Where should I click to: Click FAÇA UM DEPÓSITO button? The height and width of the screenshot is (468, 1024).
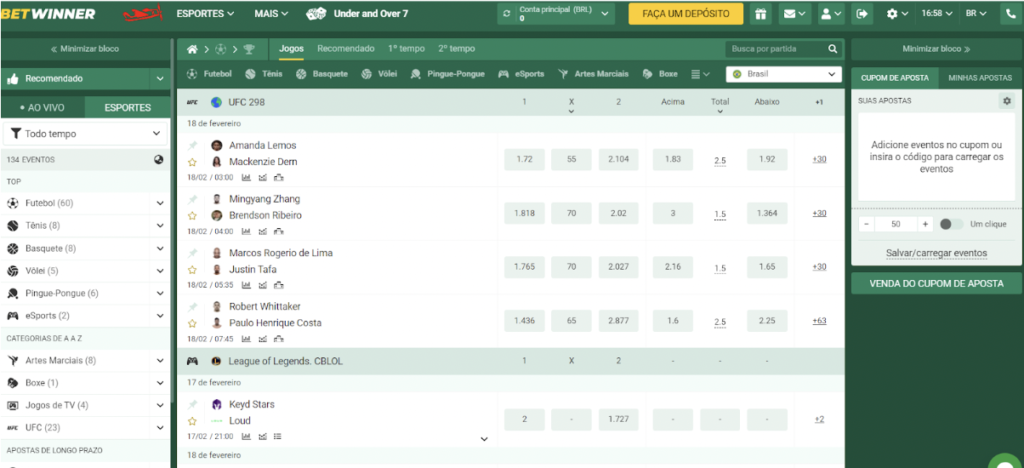pyautogui.click(x=686, y=14)
